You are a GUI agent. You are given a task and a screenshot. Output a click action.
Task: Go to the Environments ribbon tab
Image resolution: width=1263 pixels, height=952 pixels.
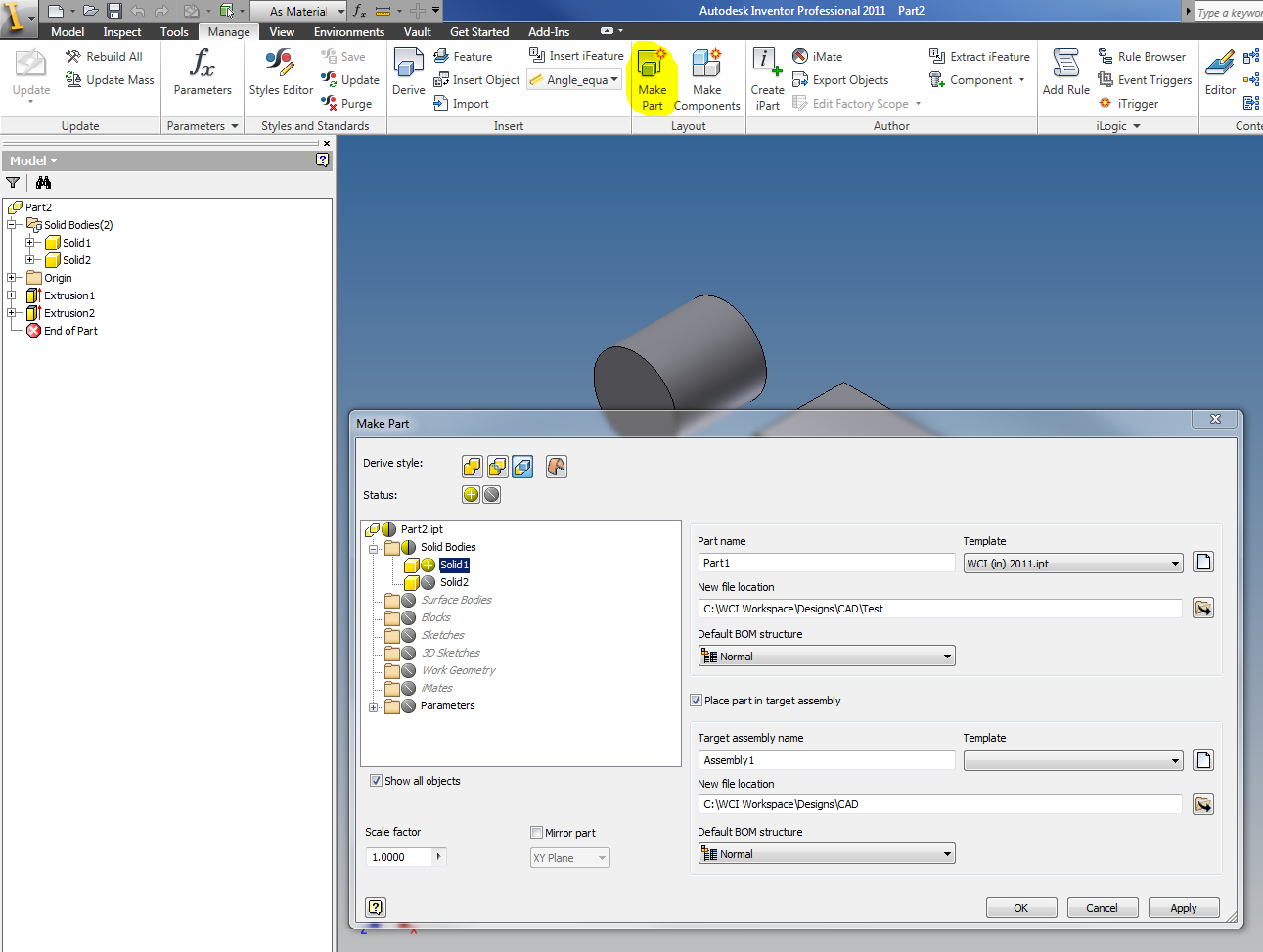coord(349,32)
